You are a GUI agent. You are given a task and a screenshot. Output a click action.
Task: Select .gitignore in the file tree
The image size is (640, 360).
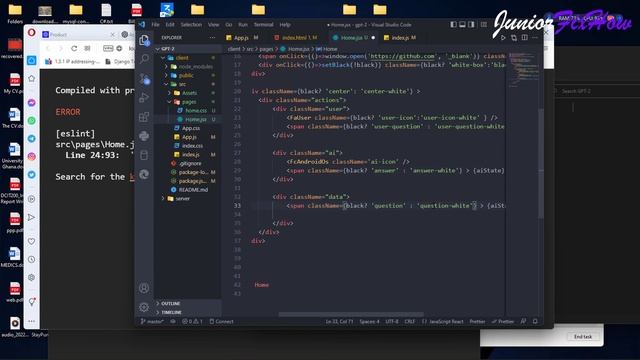(x=190, y=163)
